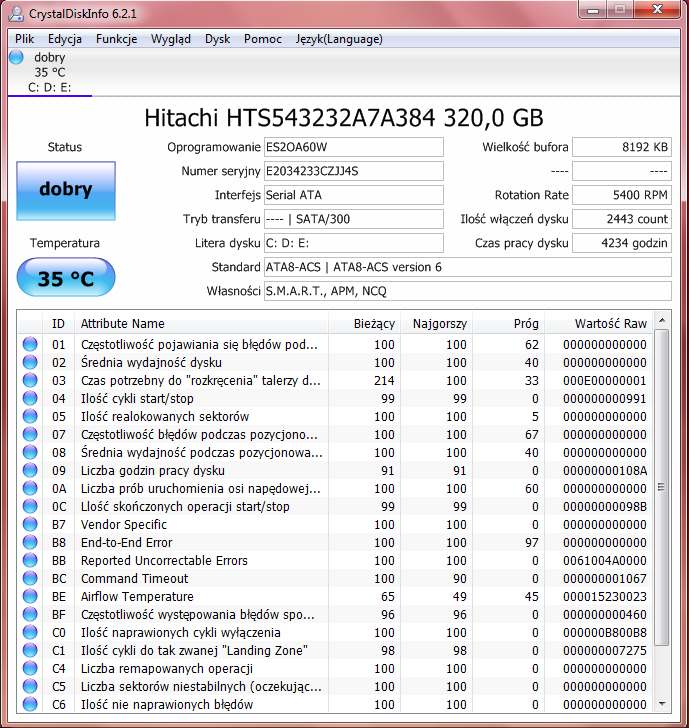Click the orb beside Command Timeout
This screenshot has height=728, width=689.
point(30,578)
